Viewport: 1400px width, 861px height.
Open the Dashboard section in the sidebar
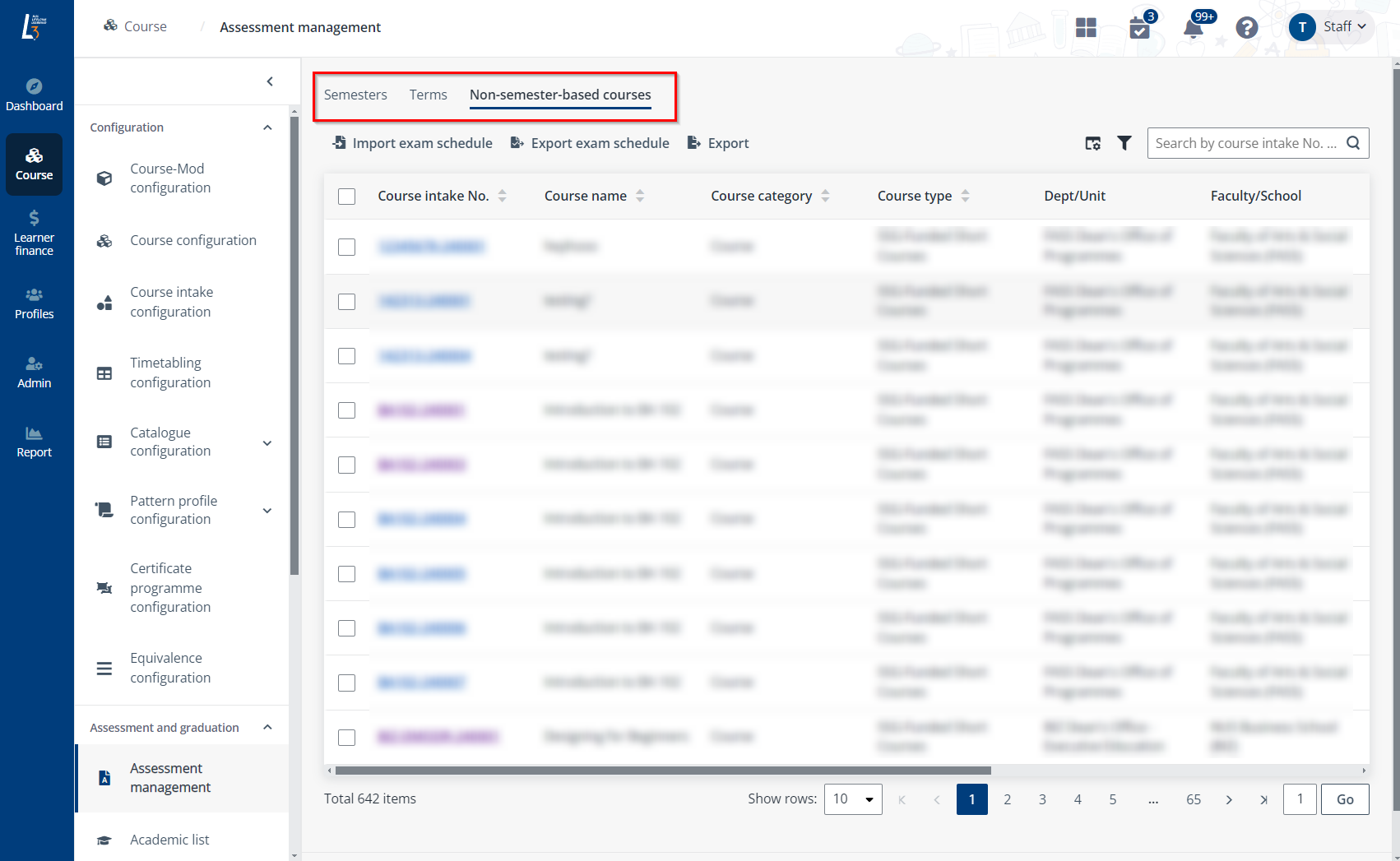[34, 93]
